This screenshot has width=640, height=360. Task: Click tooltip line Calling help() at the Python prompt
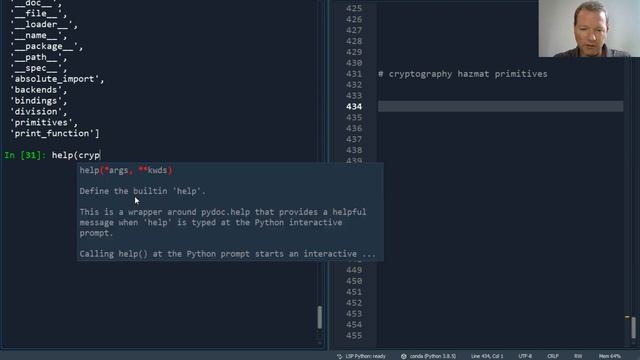click(227, 254)
